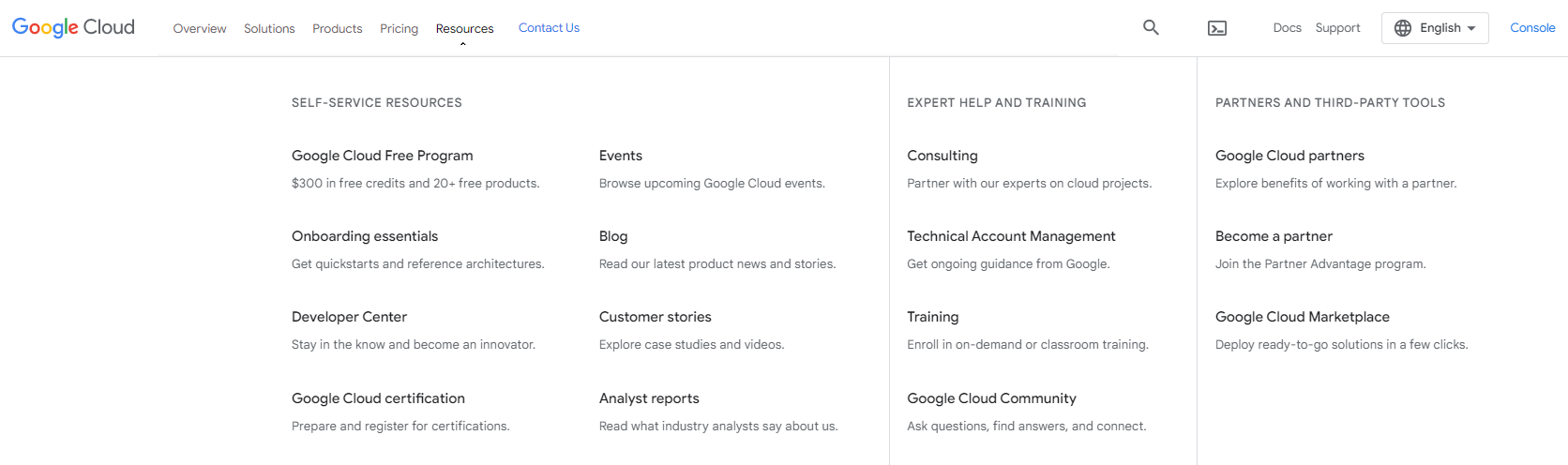Viewport: 1568px width, 465px height.
Task: Open Developer Center resource
Action: [349, 317]
